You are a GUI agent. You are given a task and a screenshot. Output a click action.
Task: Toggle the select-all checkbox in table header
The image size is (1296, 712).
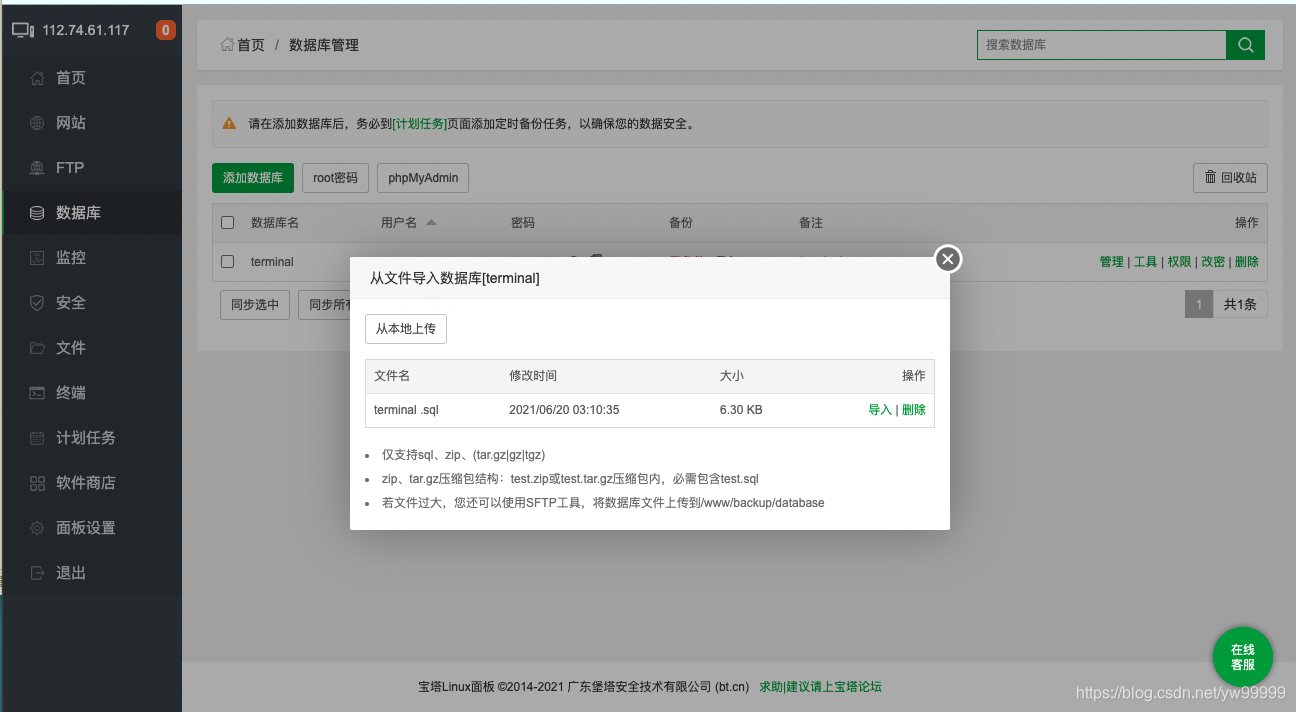pos(227,222)
